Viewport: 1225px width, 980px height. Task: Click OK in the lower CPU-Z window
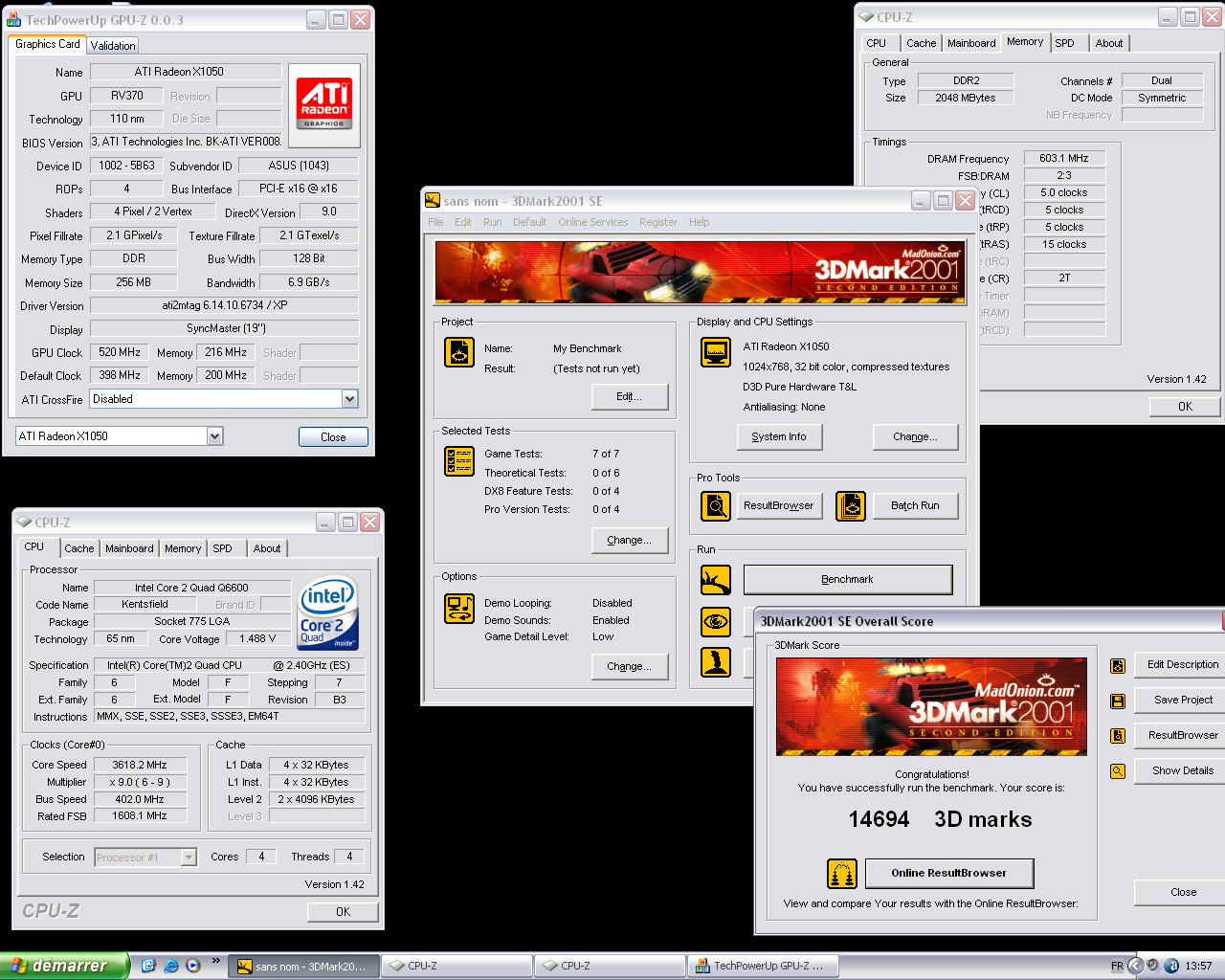(343, 912)
